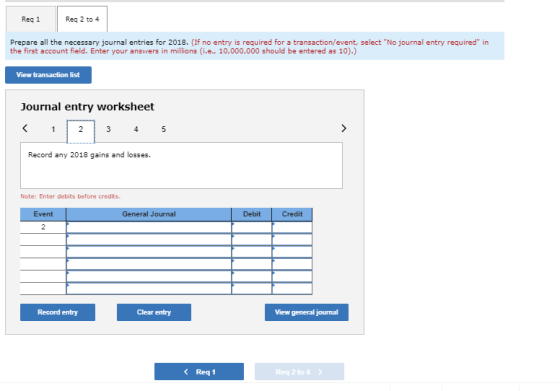Open journal entry number 4
This screenshot has height=391, width=560.
point(136,129)
